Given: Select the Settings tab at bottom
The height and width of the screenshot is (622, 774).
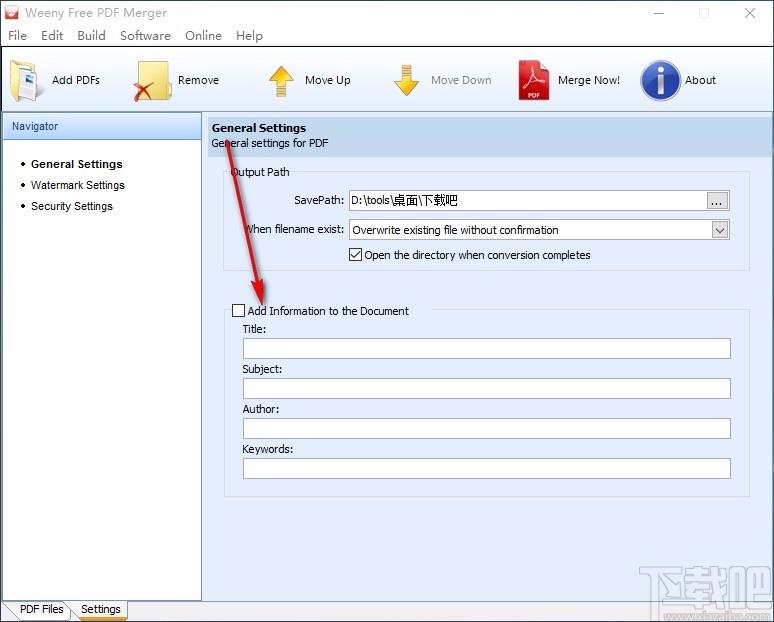Looking at the screenshot, I should pyautogui.click(x=101, y=609).
